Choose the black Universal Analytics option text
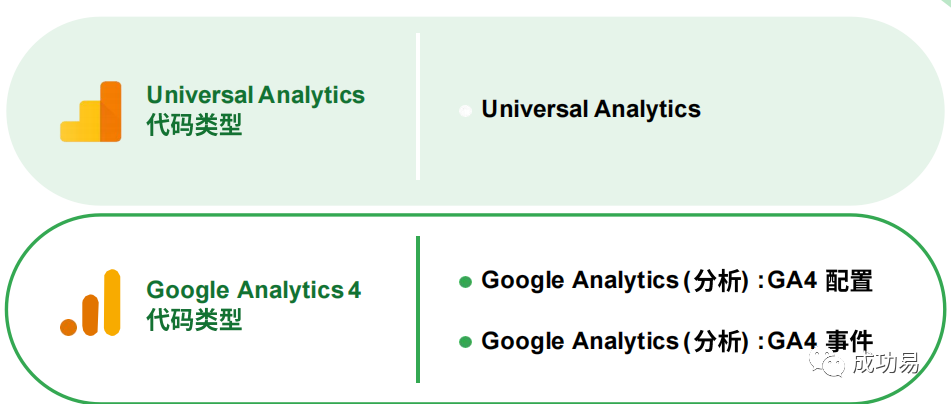Image resolution: width=951 pixels, height=404 pixels. pyautogui.click(x=591, y=109)
